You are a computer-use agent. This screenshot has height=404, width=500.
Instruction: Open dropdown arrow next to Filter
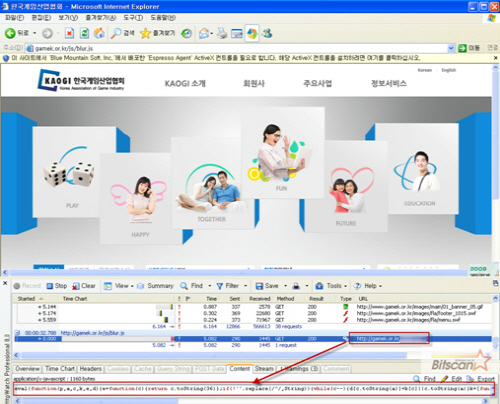[246, 286]
